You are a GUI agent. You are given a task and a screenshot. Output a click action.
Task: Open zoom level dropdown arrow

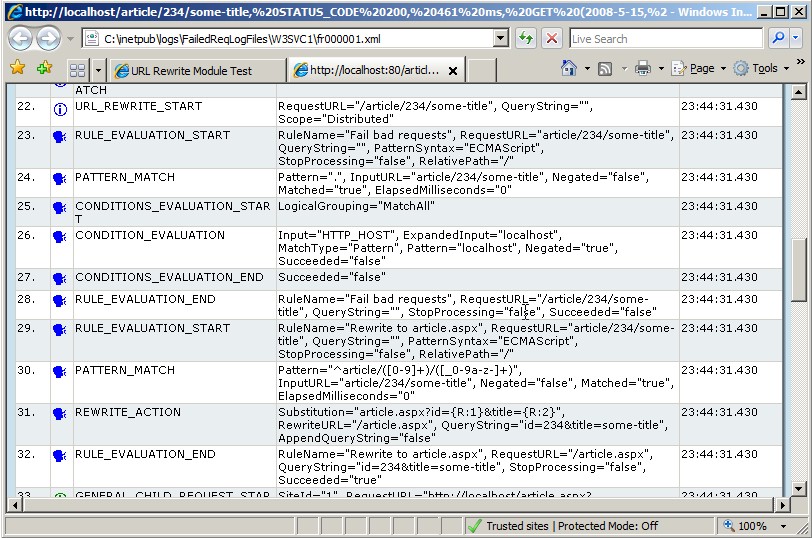(783, 527)
